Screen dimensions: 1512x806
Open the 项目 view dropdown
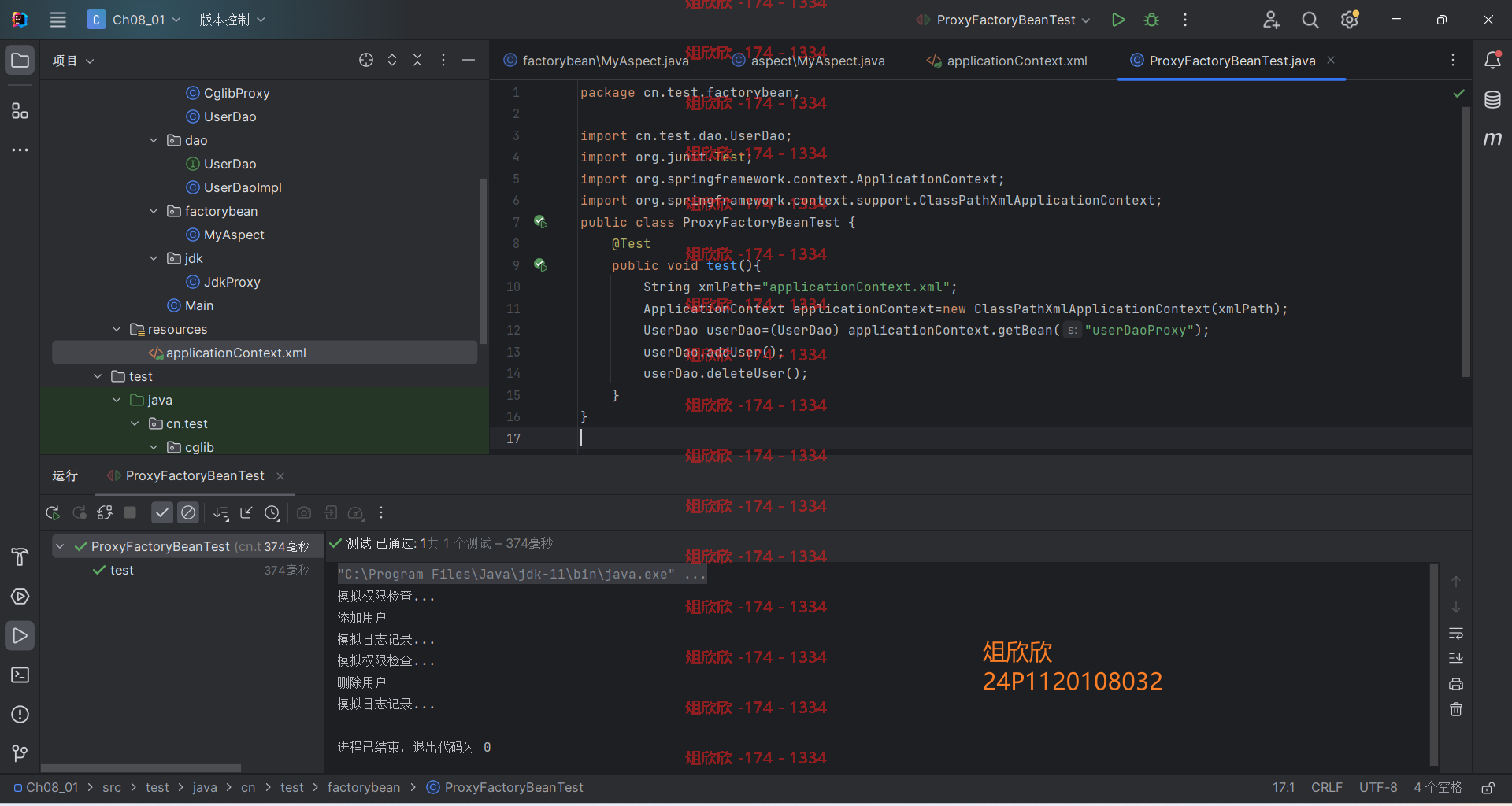(x=73, y=61)
